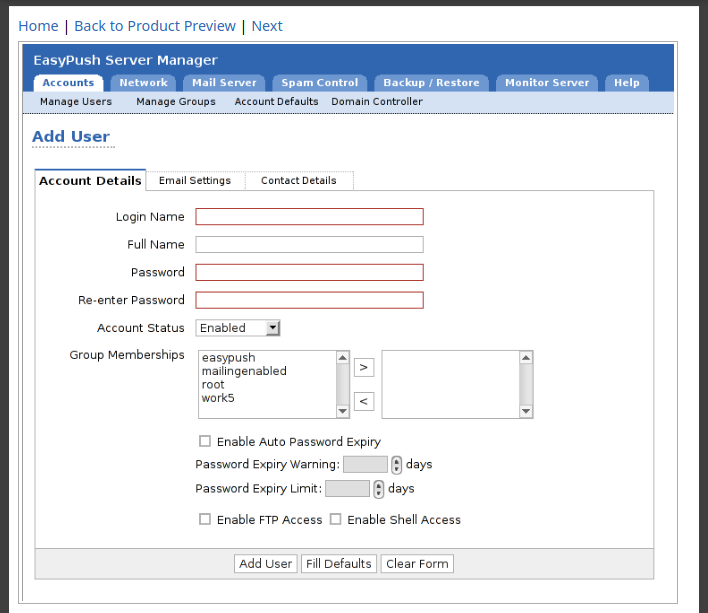Focus the Re-enter Password field

point(309,300)
